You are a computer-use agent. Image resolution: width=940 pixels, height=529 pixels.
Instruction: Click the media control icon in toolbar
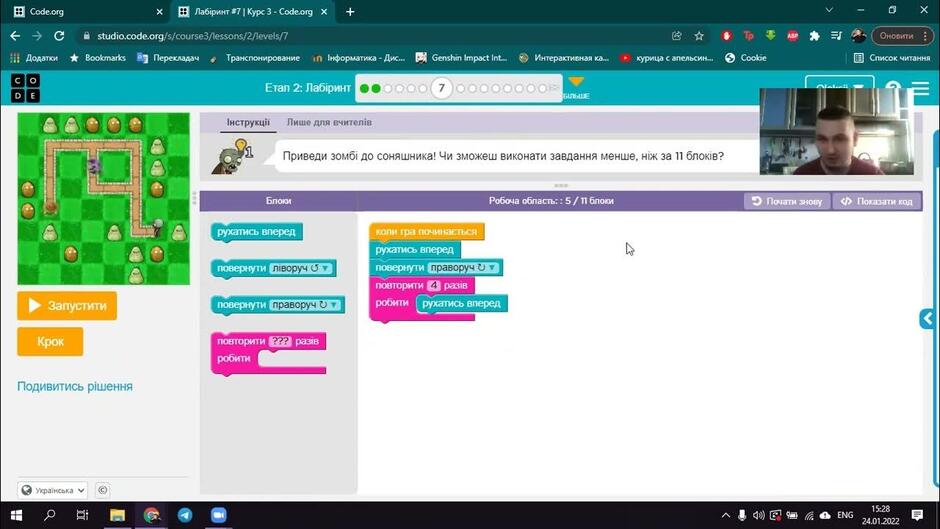(836, 36)
